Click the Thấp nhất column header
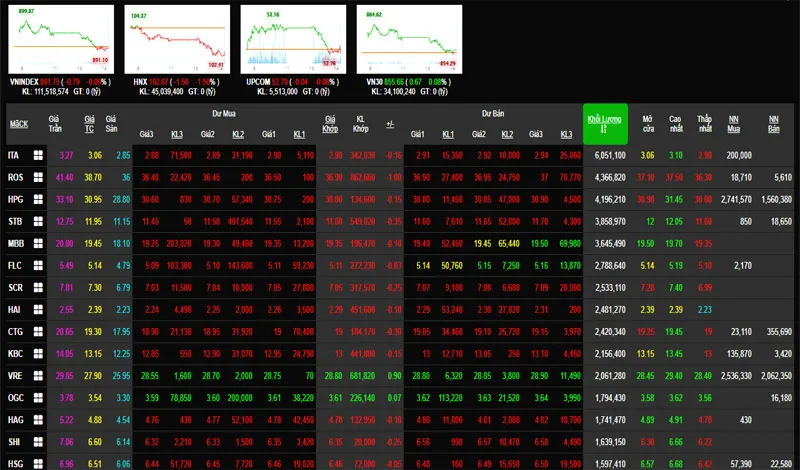 click(705, 124)
